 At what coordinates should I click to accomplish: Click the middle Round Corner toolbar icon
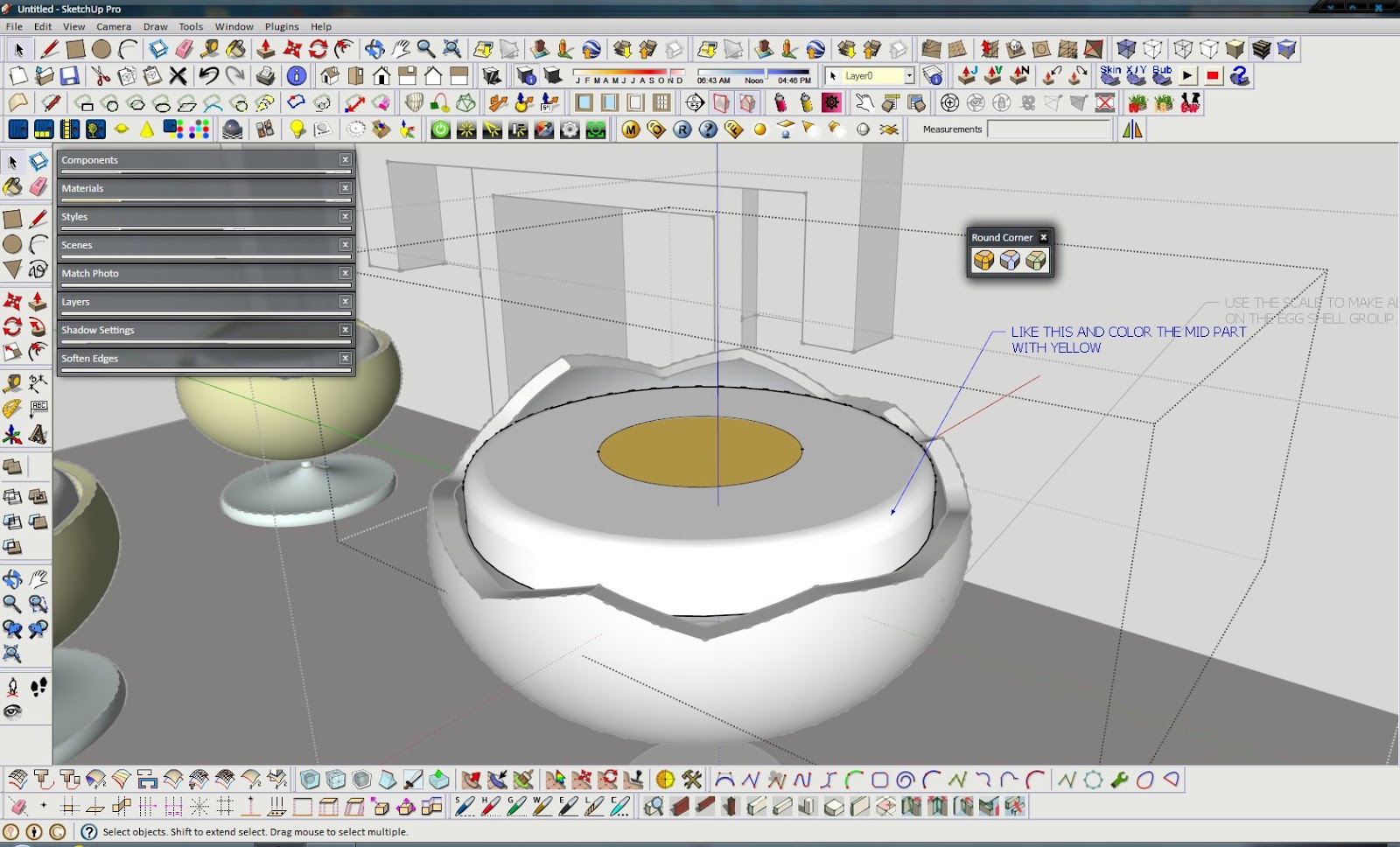(x=1010, y=261)
